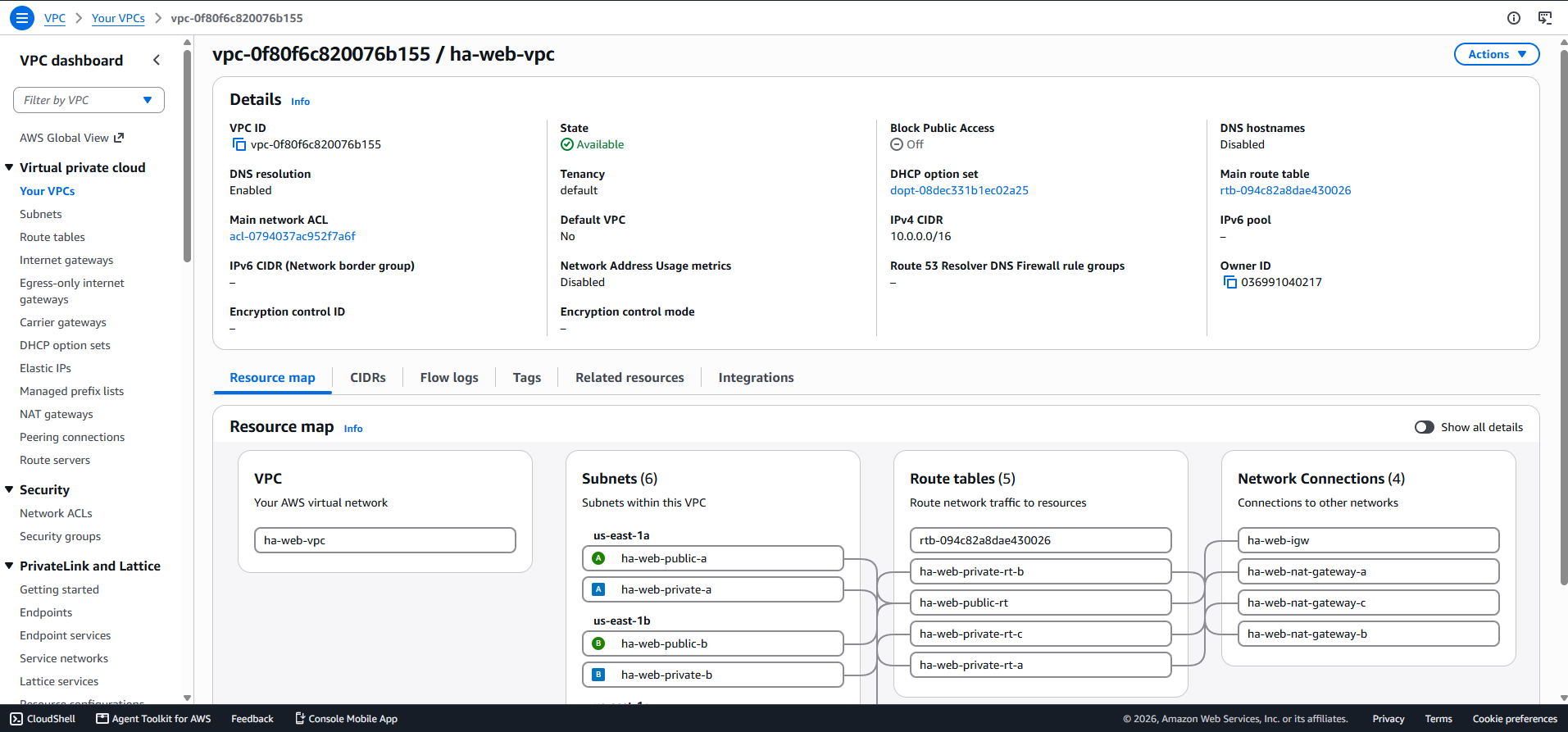Open main route table rtb-094c82a8dae430026 link
This screenshot has width=1568, height=732.
coord(1285,190)
